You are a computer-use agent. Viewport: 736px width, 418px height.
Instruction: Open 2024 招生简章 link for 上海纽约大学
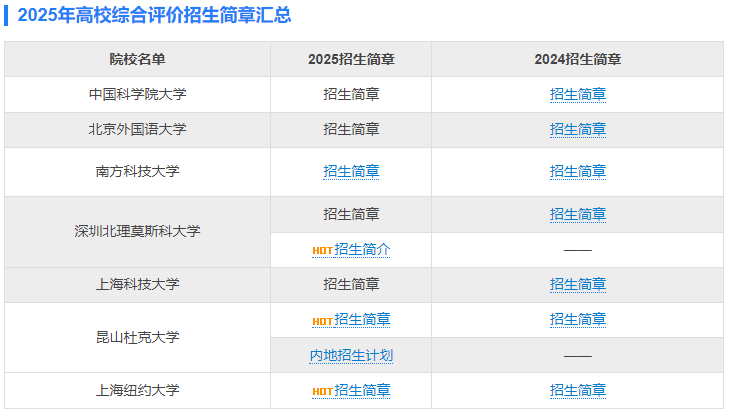click(x=577, y=390)
